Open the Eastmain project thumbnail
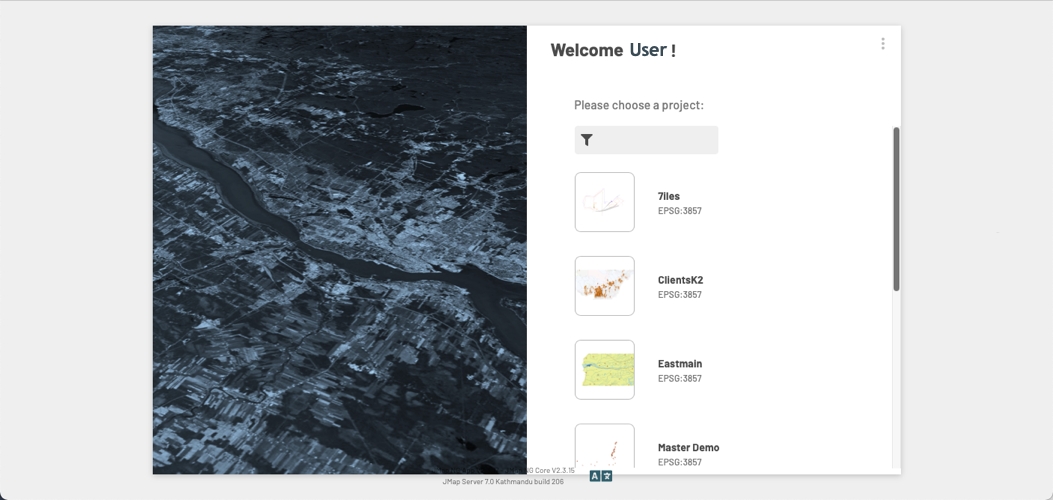Screen dimensions: 1053x500 pyautogui.click(x=604, y=370)
